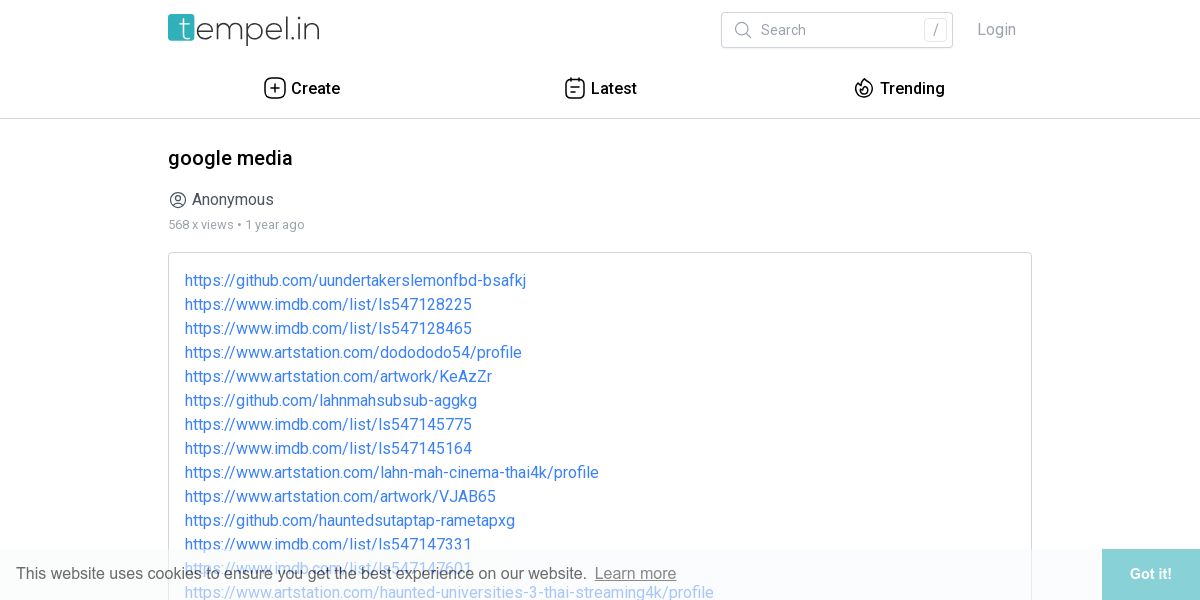Viewport: 1200px width, 600px height.
Task: Open artstation artwork VJAB65 link
Action: tap(340, 497)
